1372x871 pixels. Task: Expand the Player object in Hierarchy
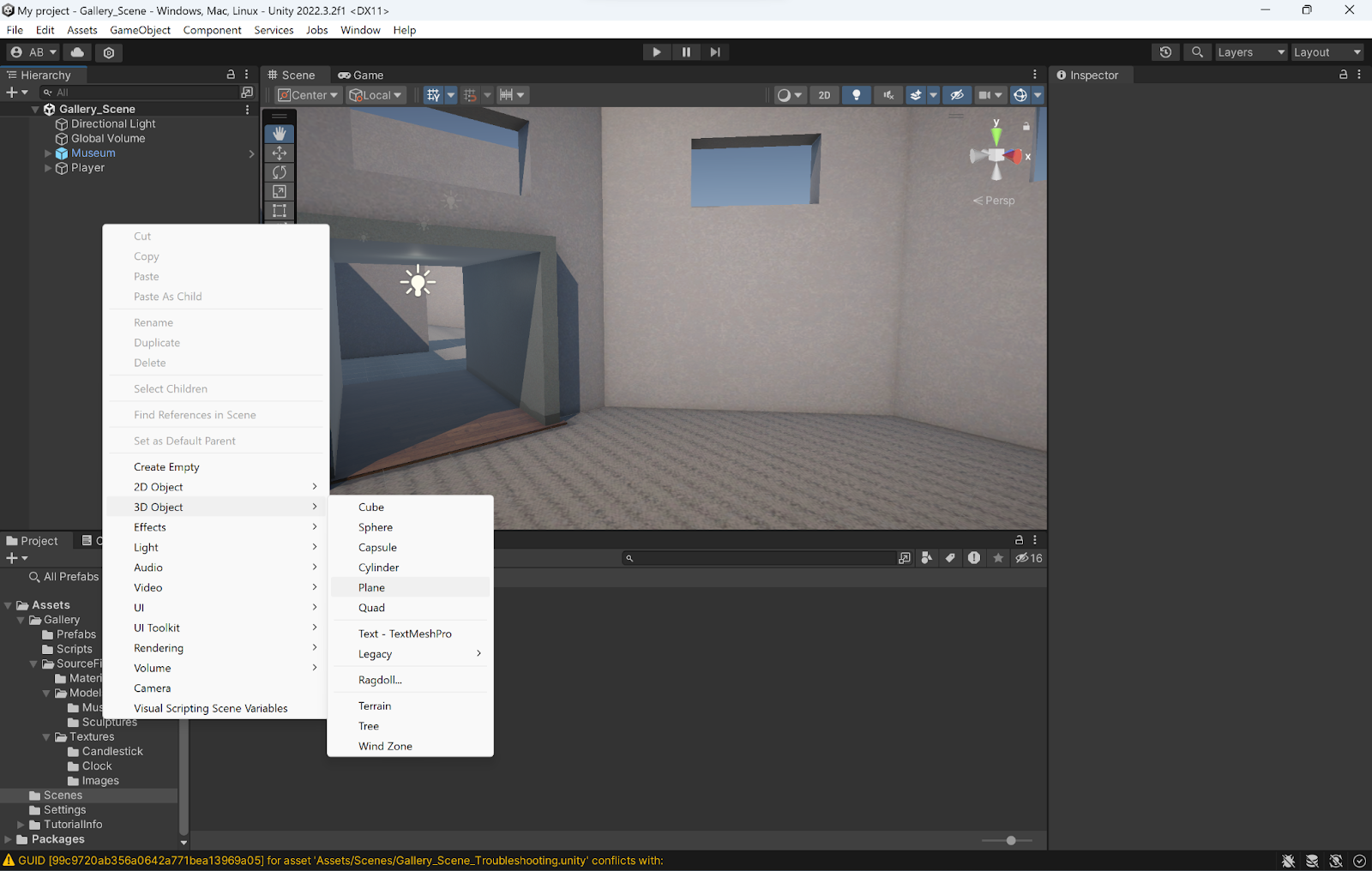click(x=48, y=168)
